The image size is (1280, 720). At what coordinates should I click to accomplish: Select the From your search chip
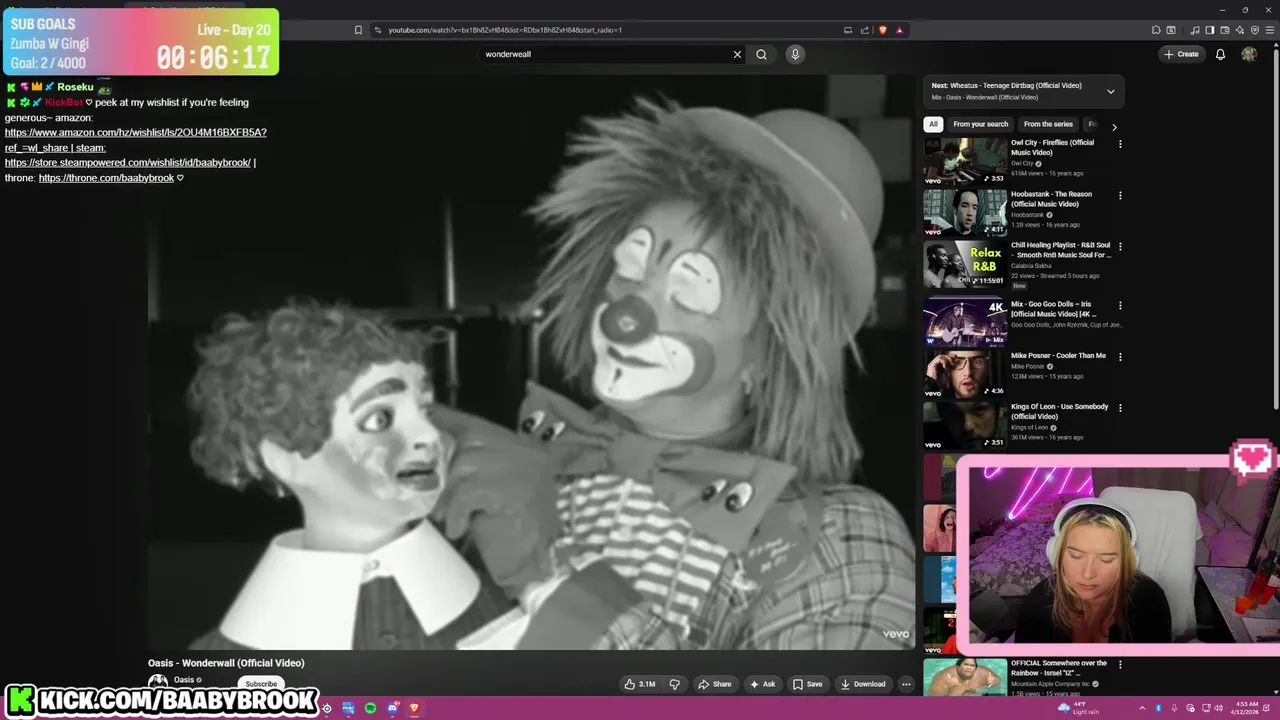980,124
